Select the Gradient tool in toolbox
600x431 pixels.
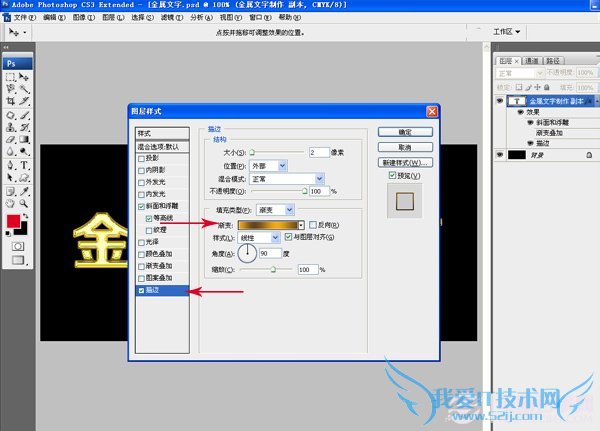click(24, 139)
